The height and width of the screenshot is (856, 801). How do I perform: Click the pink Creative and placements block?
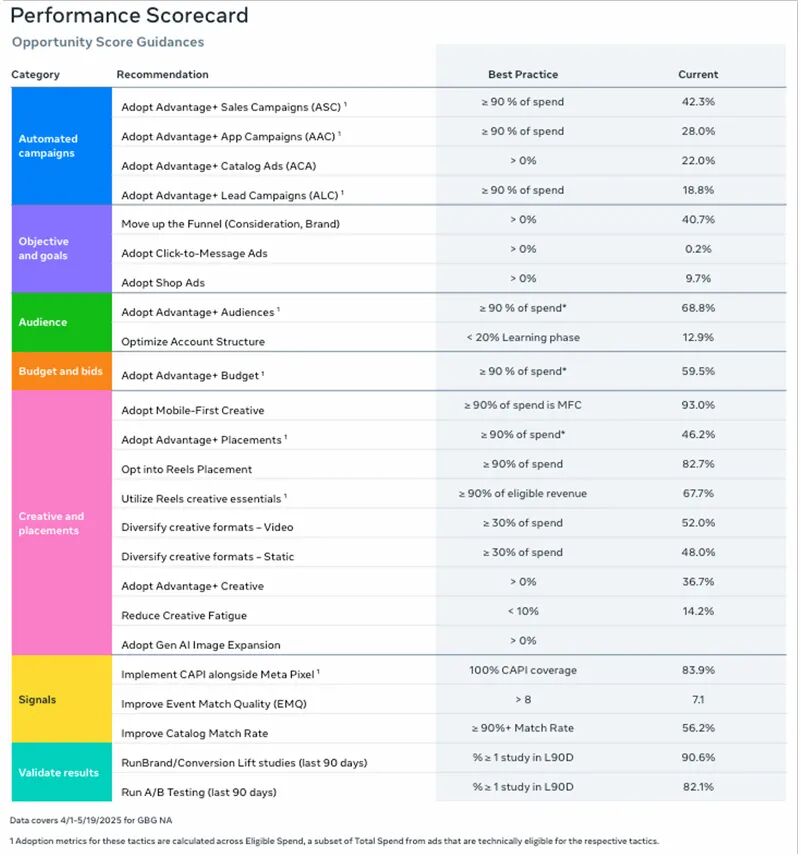(x=61, y=523)
